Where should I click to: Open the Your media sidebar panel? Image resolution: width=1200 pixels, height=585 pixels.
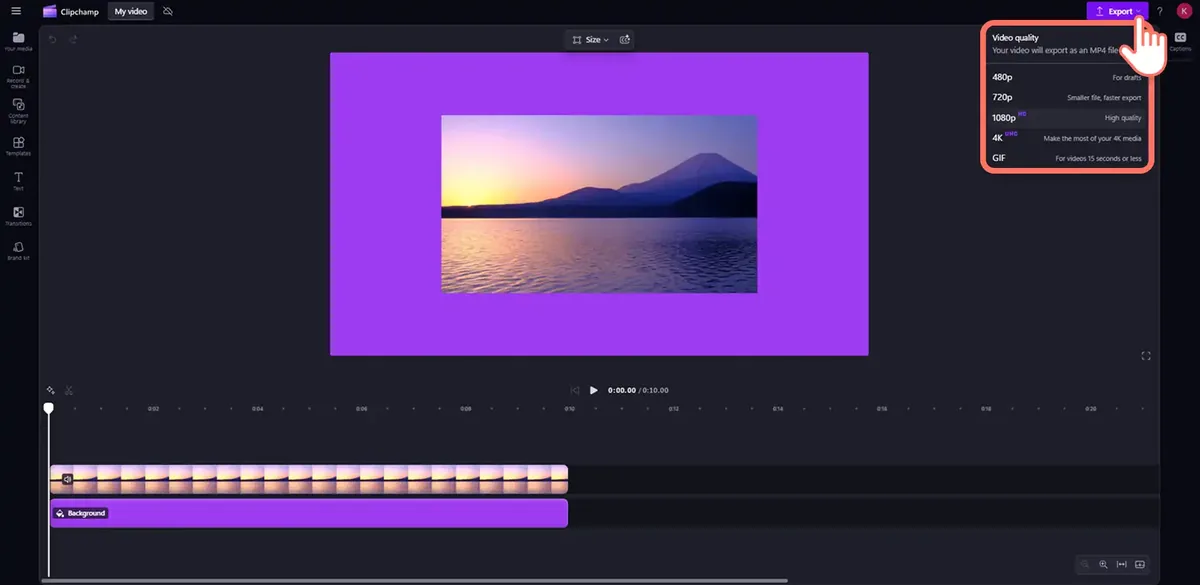pyautogui.click(x=18, y=41)
